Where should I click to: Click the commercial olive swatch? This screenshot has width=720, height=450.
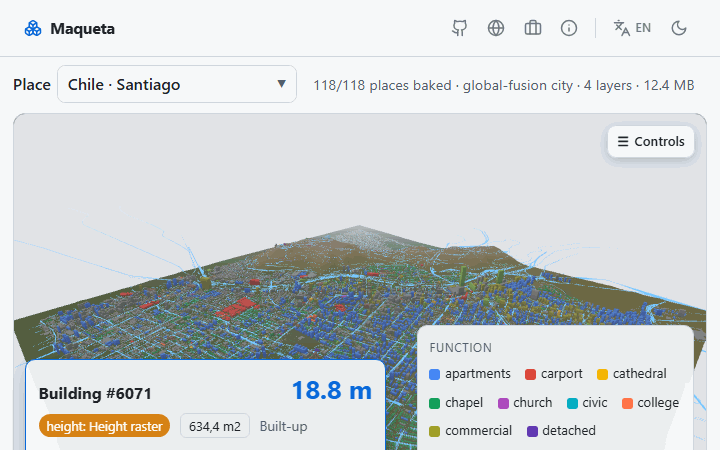coord(434,431)
